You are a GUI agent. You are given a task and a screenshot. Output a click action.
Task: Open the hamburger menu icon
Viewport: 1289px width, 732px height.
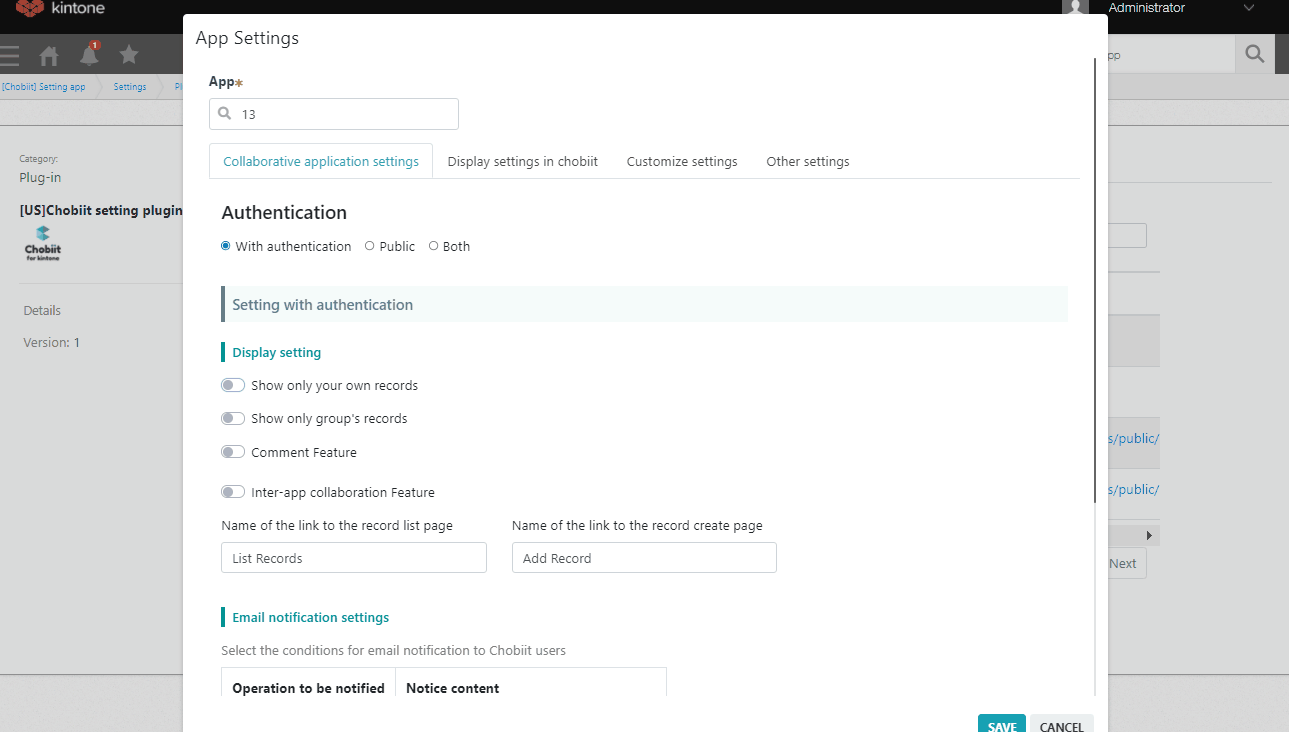[9, 55]
